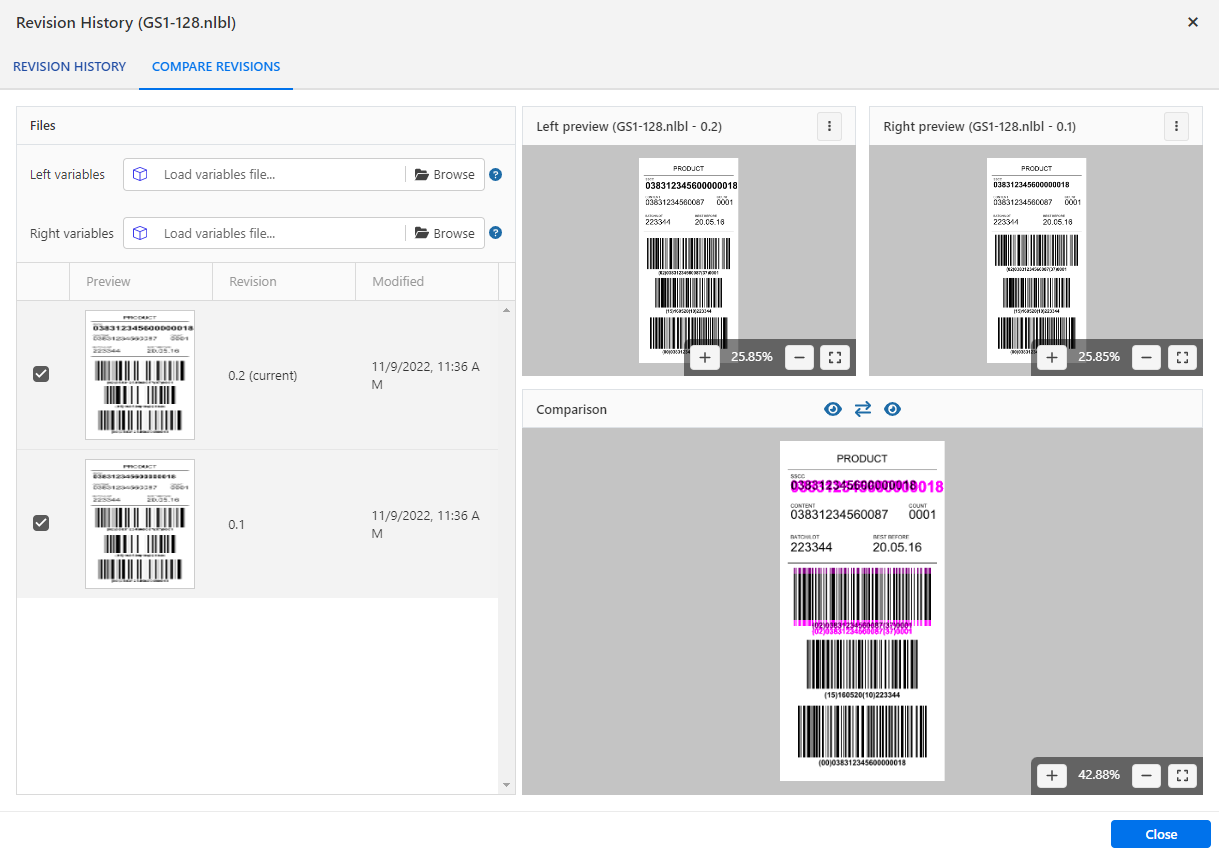This screenshot has height=856, width=1219.
Task: Open help for Left variables
Action: [x=495, y=174]
